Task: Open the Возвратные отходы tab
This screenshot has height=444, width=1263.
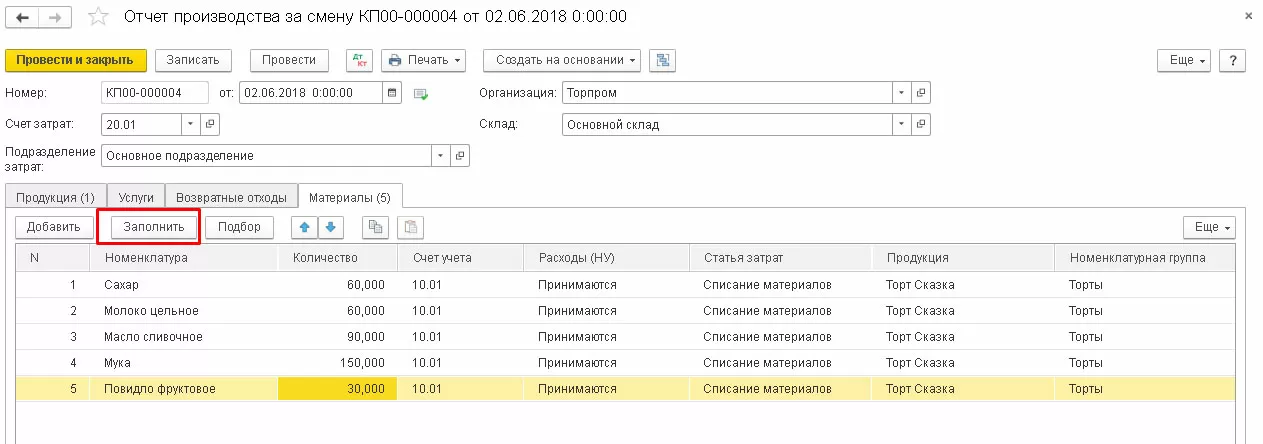Action: click(x=231, y=197)
